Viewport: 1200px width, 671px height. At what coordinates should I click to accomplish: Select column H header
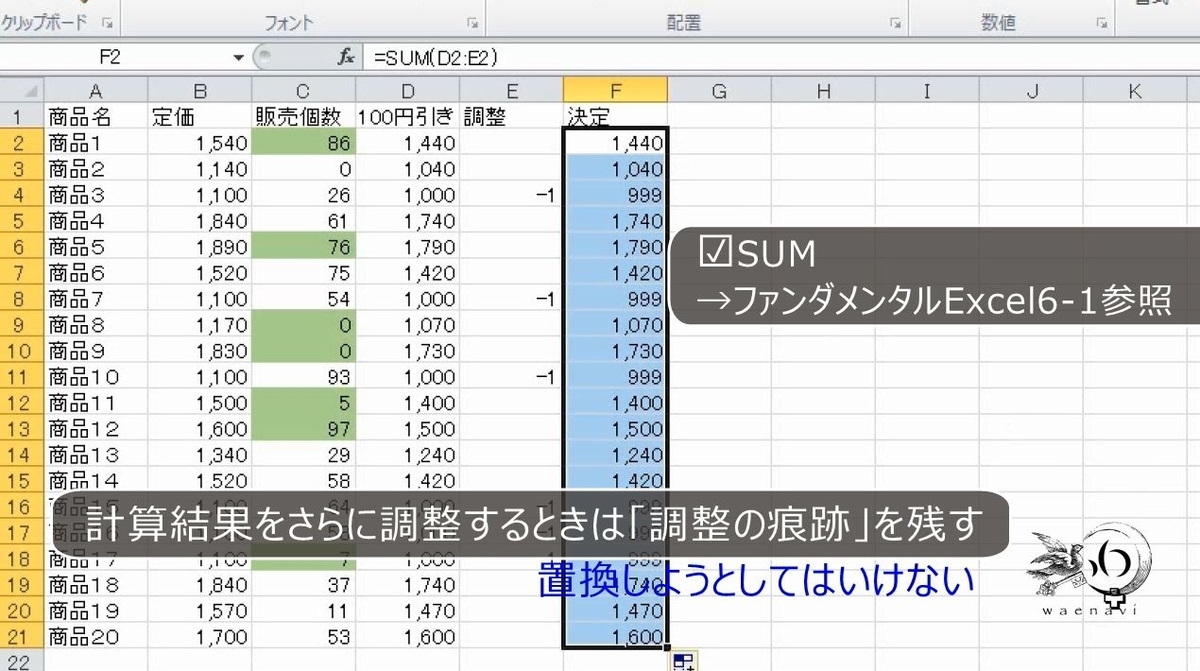[823, 91]
